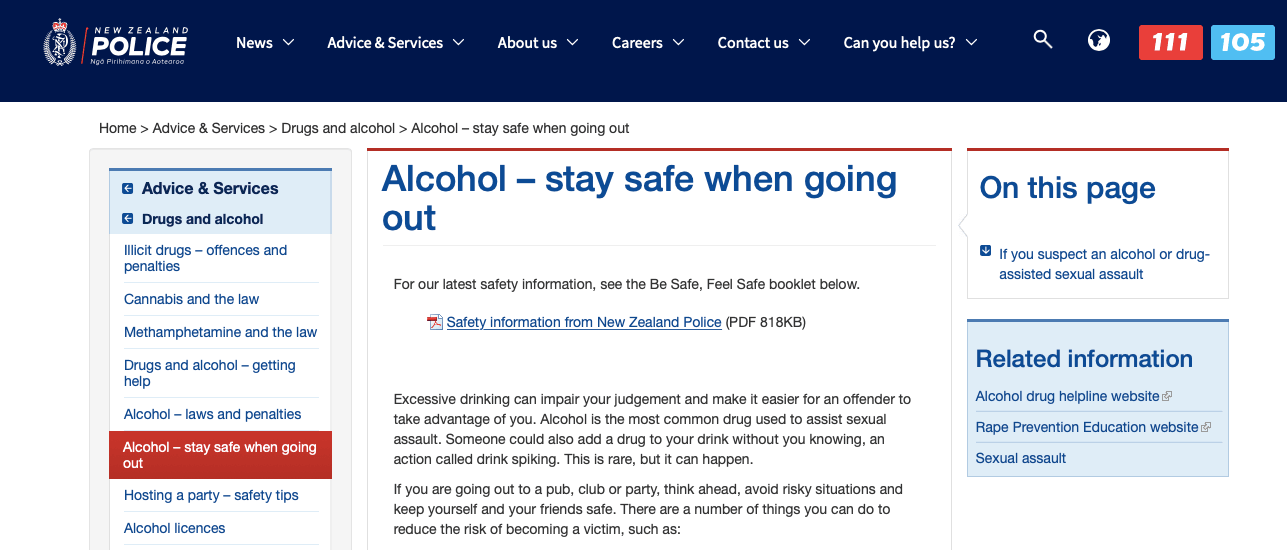Viewport: 1287px width, 550px height.
Task: Click the New Zealand Police logo
Action: pyautogui.click(x=116, y=43)
